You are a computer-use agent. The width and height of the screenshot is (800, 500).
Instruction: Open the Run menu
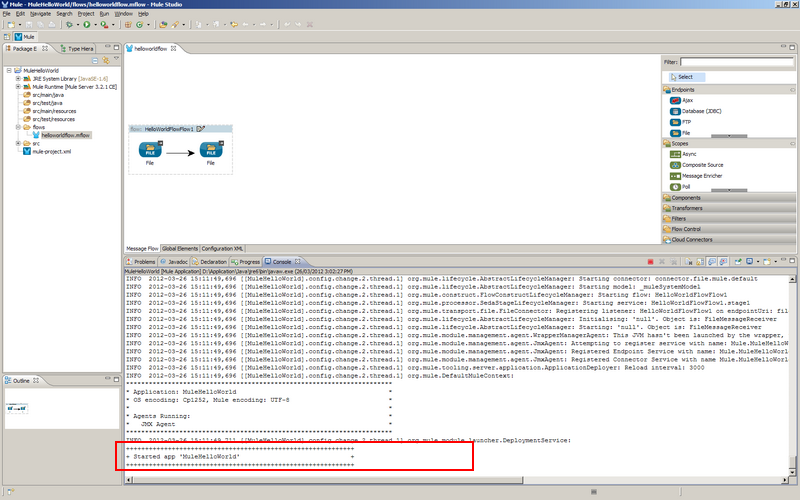click(x=104, y=14)
